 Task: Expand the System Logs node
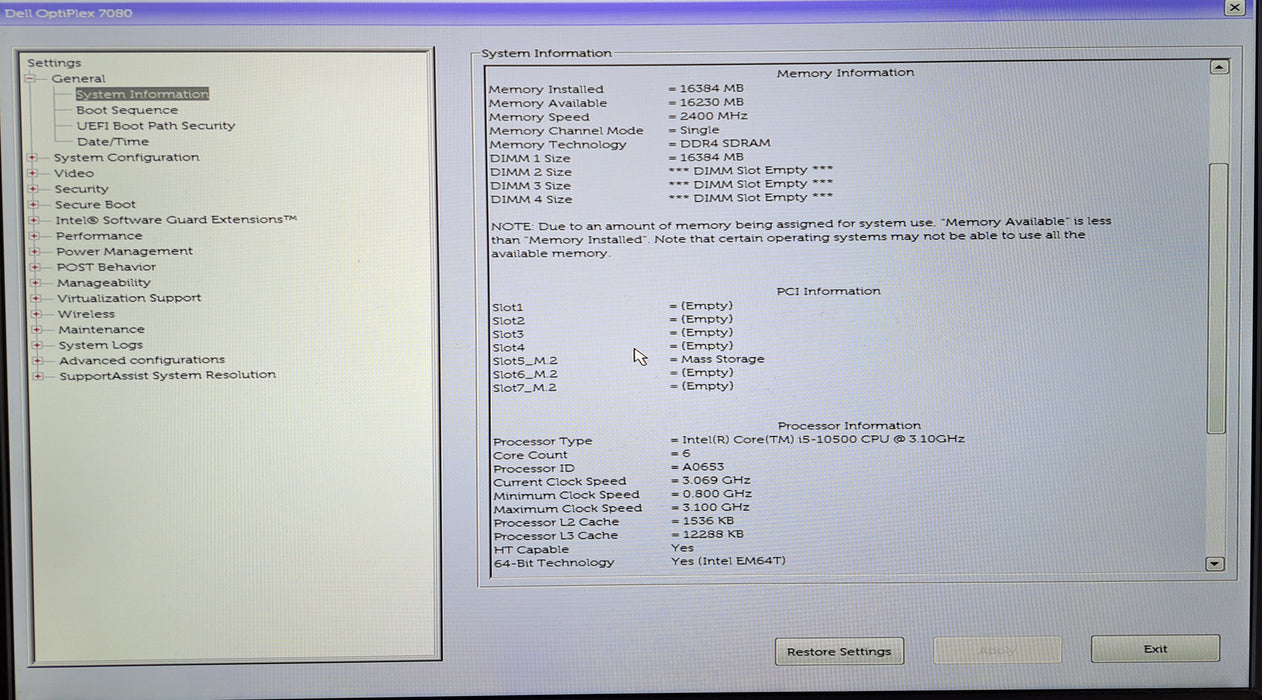point(37,345)
